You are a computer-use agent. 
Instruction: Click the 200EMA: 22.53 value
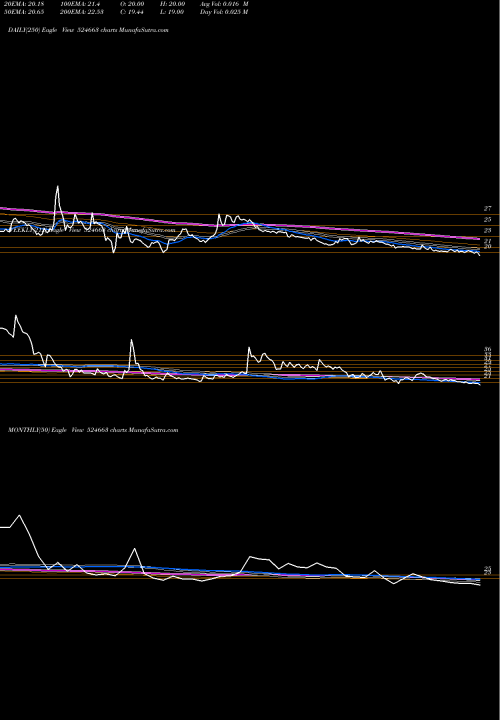[83, 12]
